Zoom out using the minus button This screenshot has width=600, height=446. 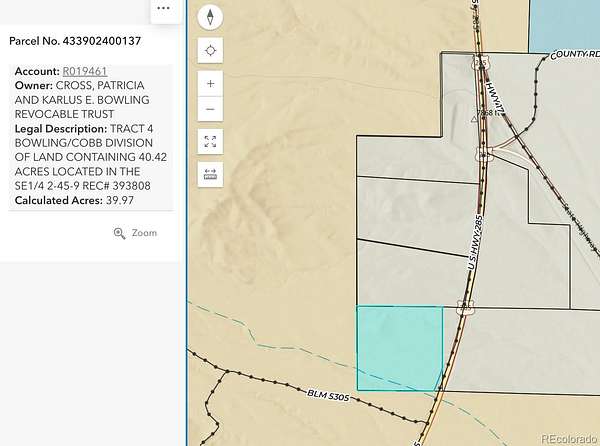click(x=211, y=109)
